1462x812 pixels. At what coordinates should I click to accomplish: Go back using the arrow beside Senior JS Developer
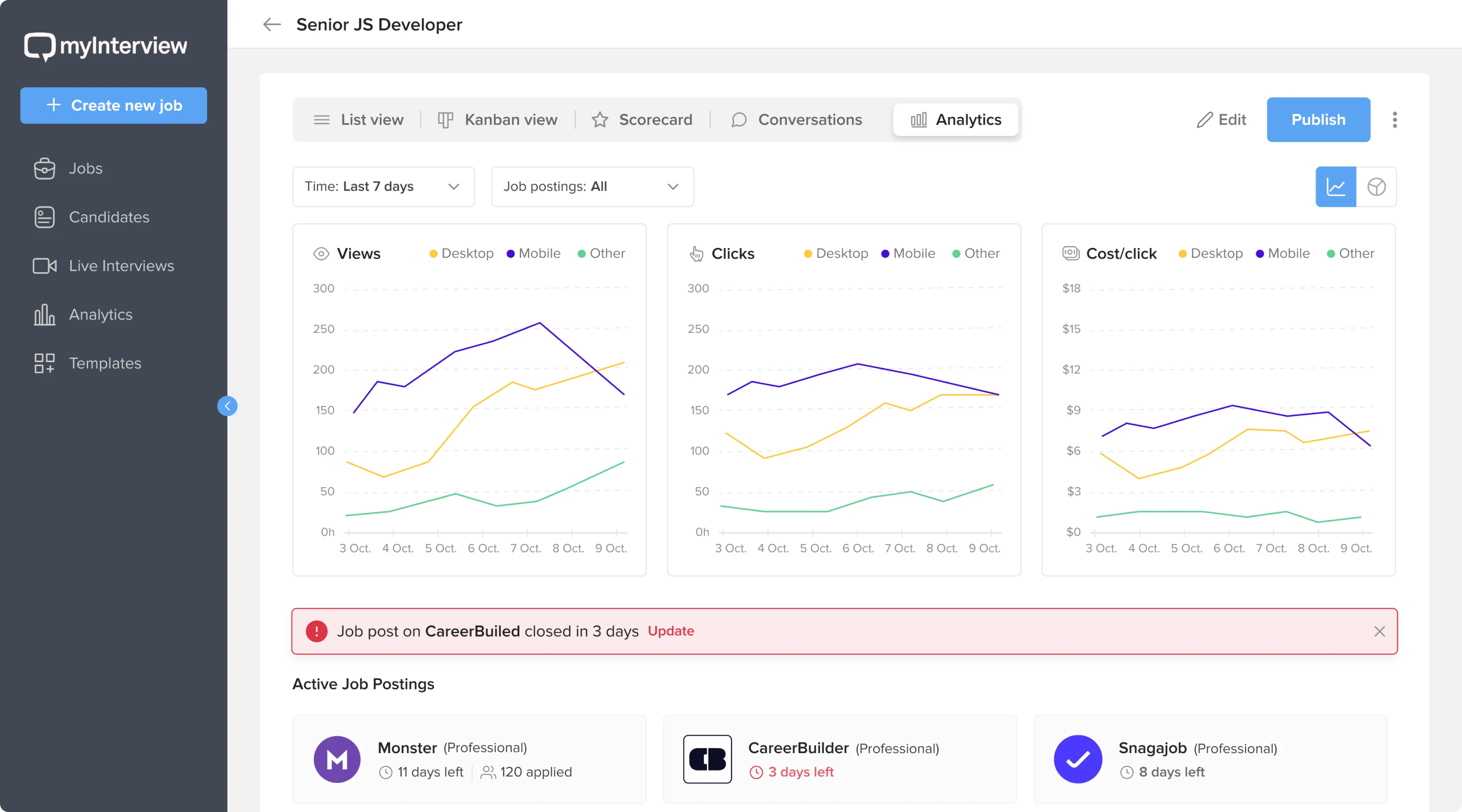coord(271,25)
